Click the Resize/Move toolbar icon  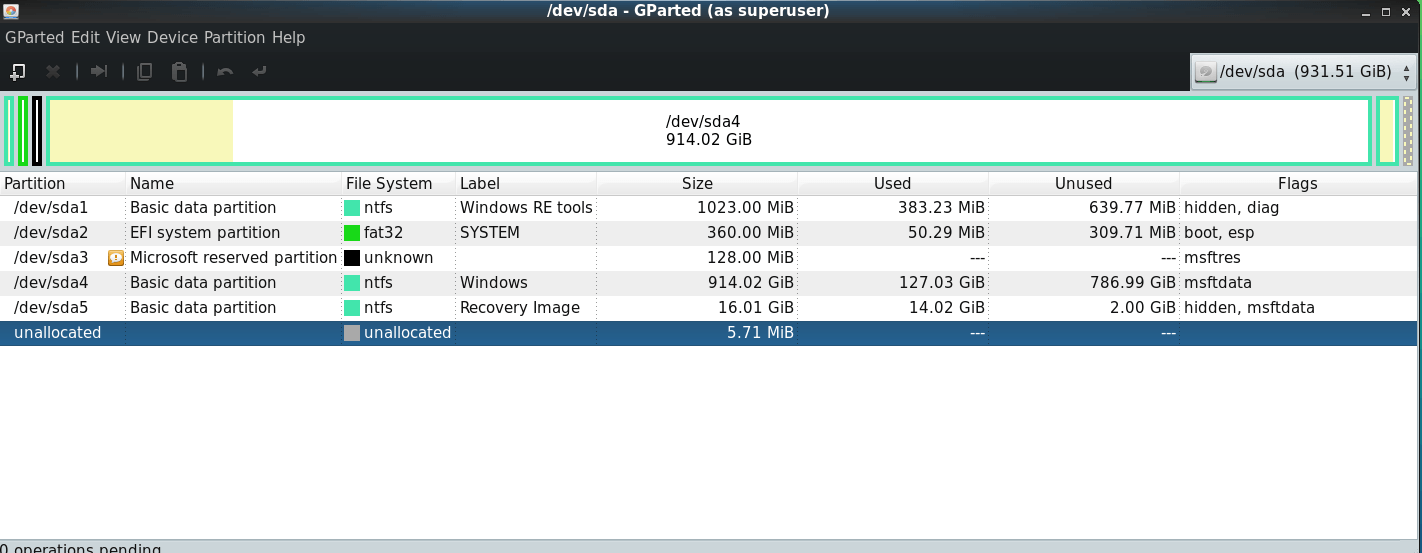click(x=99, y=72)
